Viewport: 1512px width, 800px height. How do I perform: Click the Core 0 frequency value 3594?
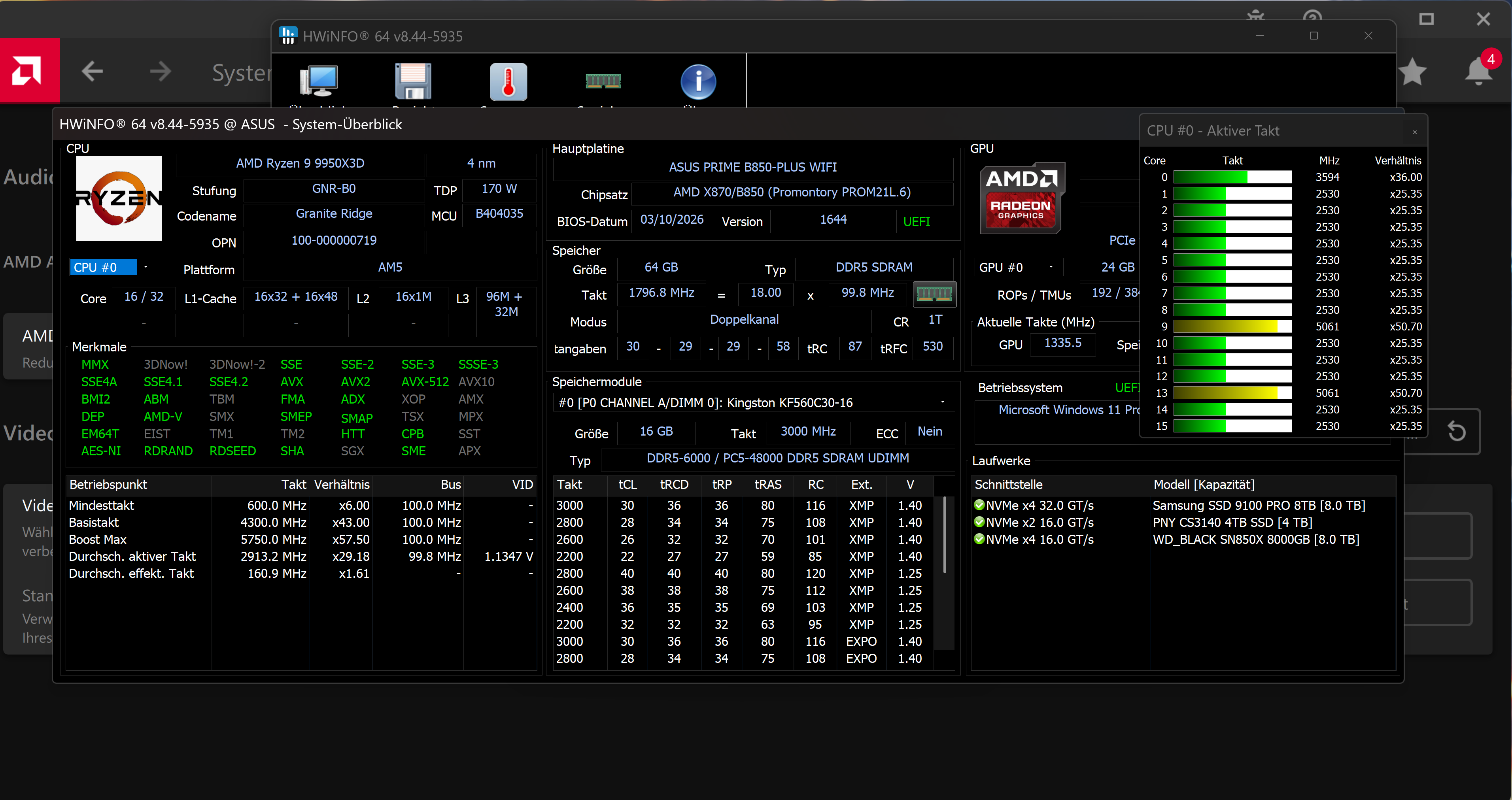pyautogui.click(x=1327, y=177)
